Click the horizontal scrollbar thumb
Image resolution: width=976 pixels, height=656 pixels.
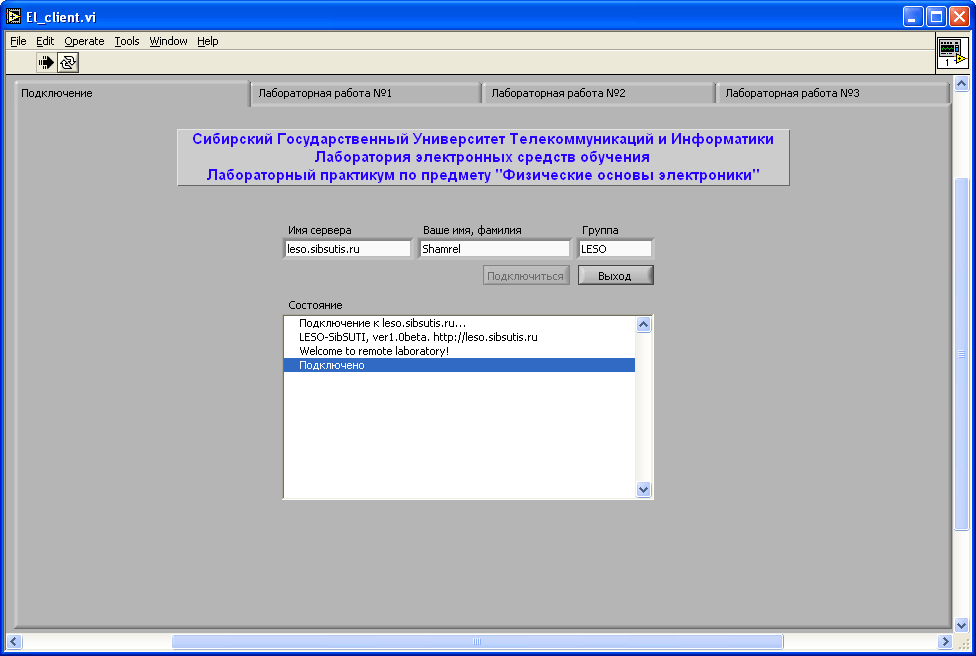477,641
